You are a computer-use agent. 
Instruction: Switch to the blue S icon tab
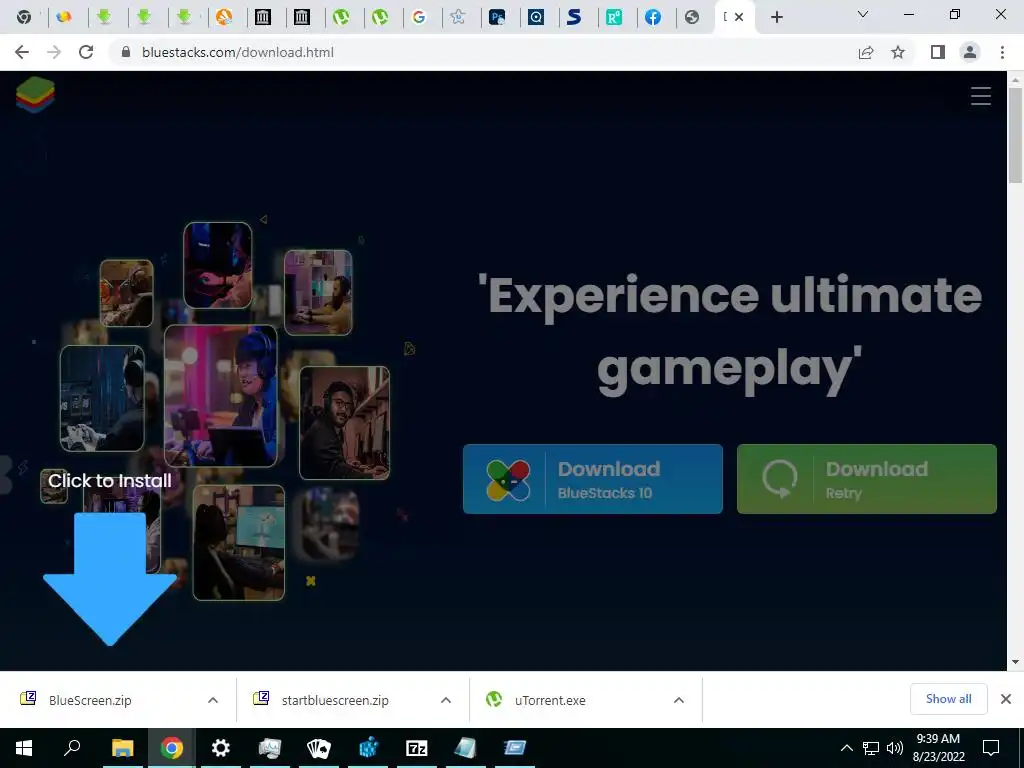tap(574, 17)
